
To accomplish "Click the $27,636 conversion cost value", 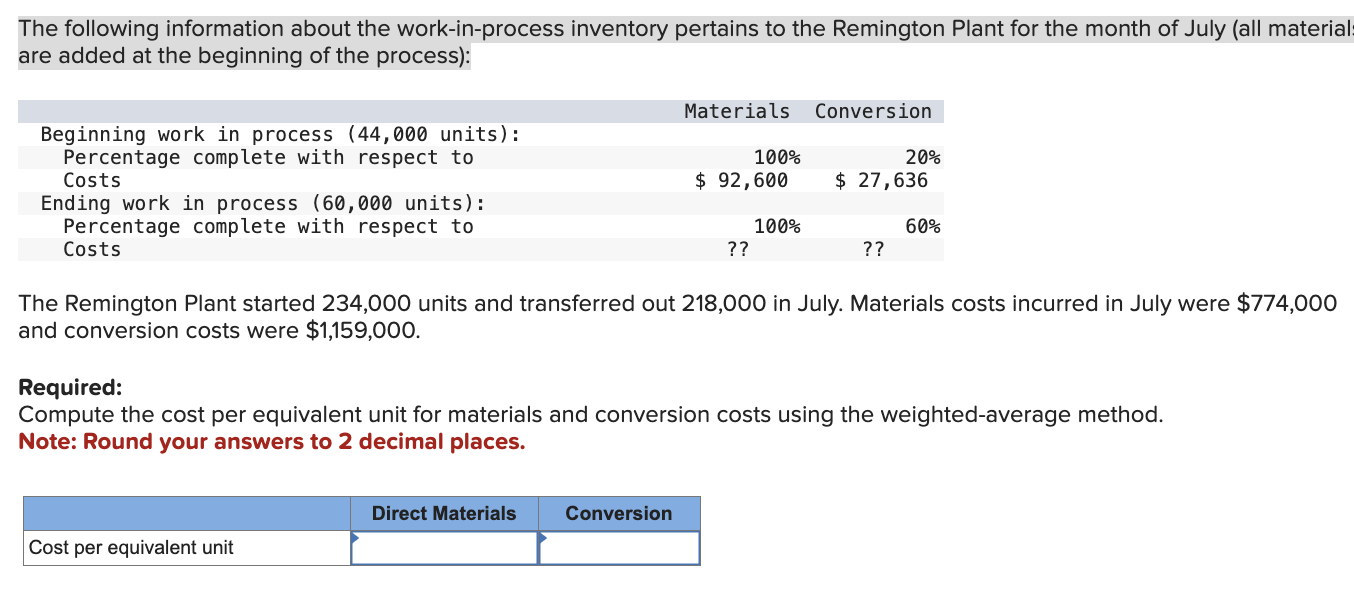I will pos(881,180).
